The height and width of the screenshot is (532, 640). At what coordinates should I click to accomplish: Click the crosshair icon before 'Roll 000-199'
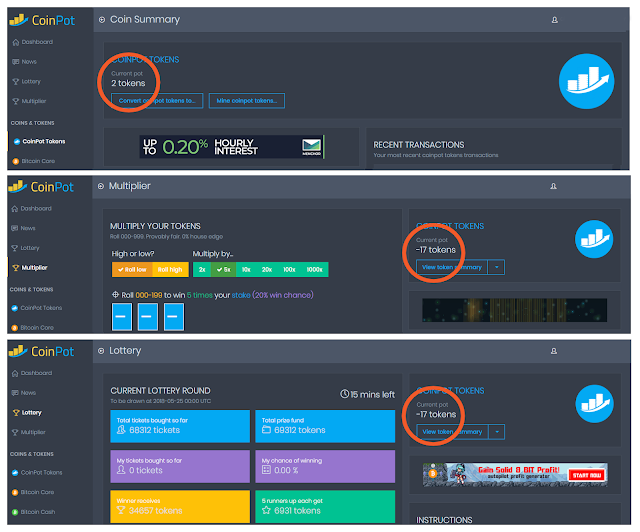point(116,295)
